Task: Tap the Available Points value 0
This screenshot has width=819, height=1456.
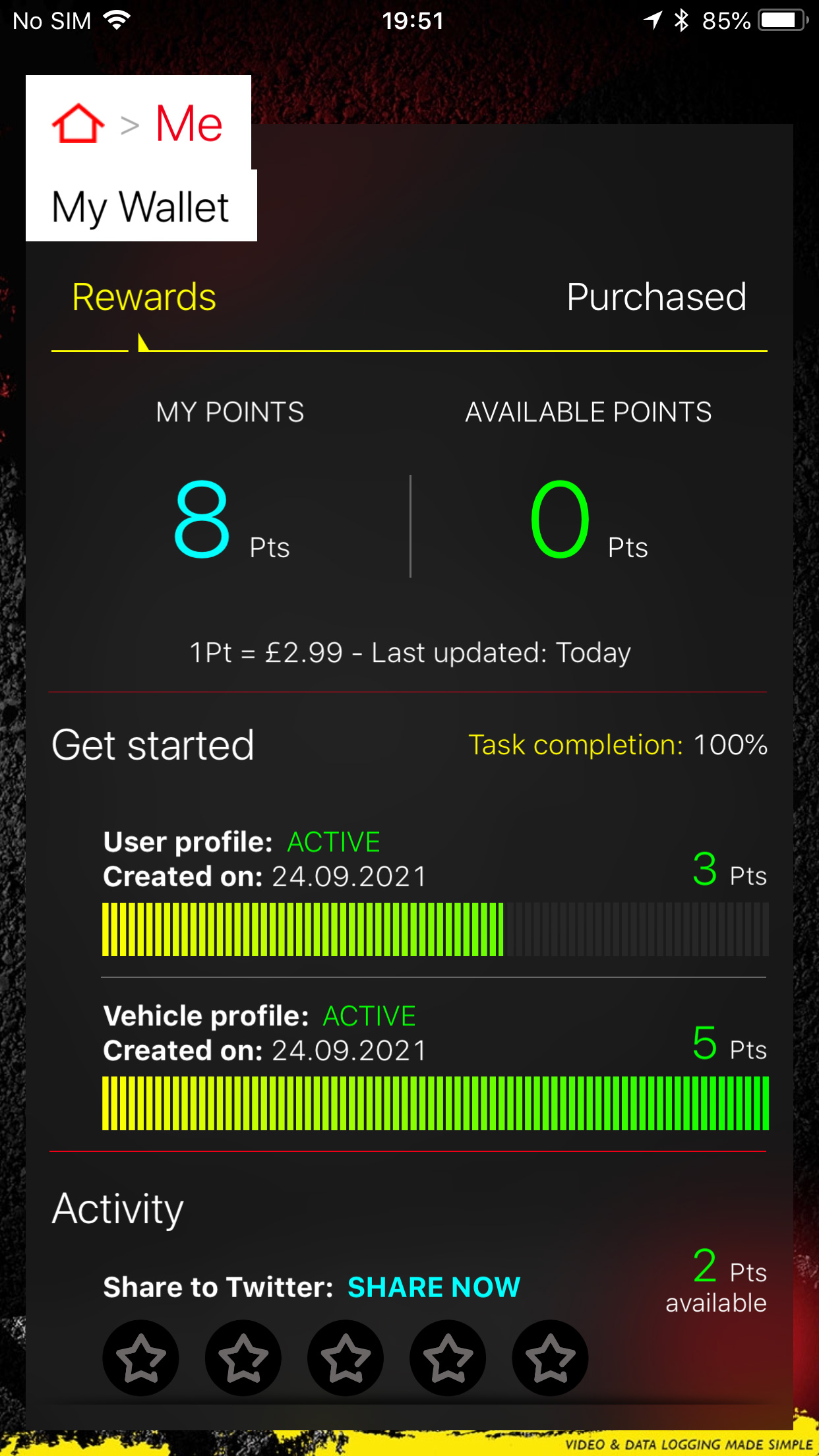Action: 560,518
